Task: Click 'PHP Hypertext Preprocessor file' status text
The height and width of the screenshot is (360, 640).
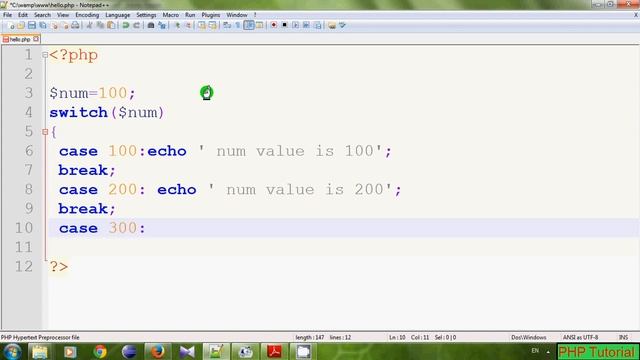Action: 40,338
